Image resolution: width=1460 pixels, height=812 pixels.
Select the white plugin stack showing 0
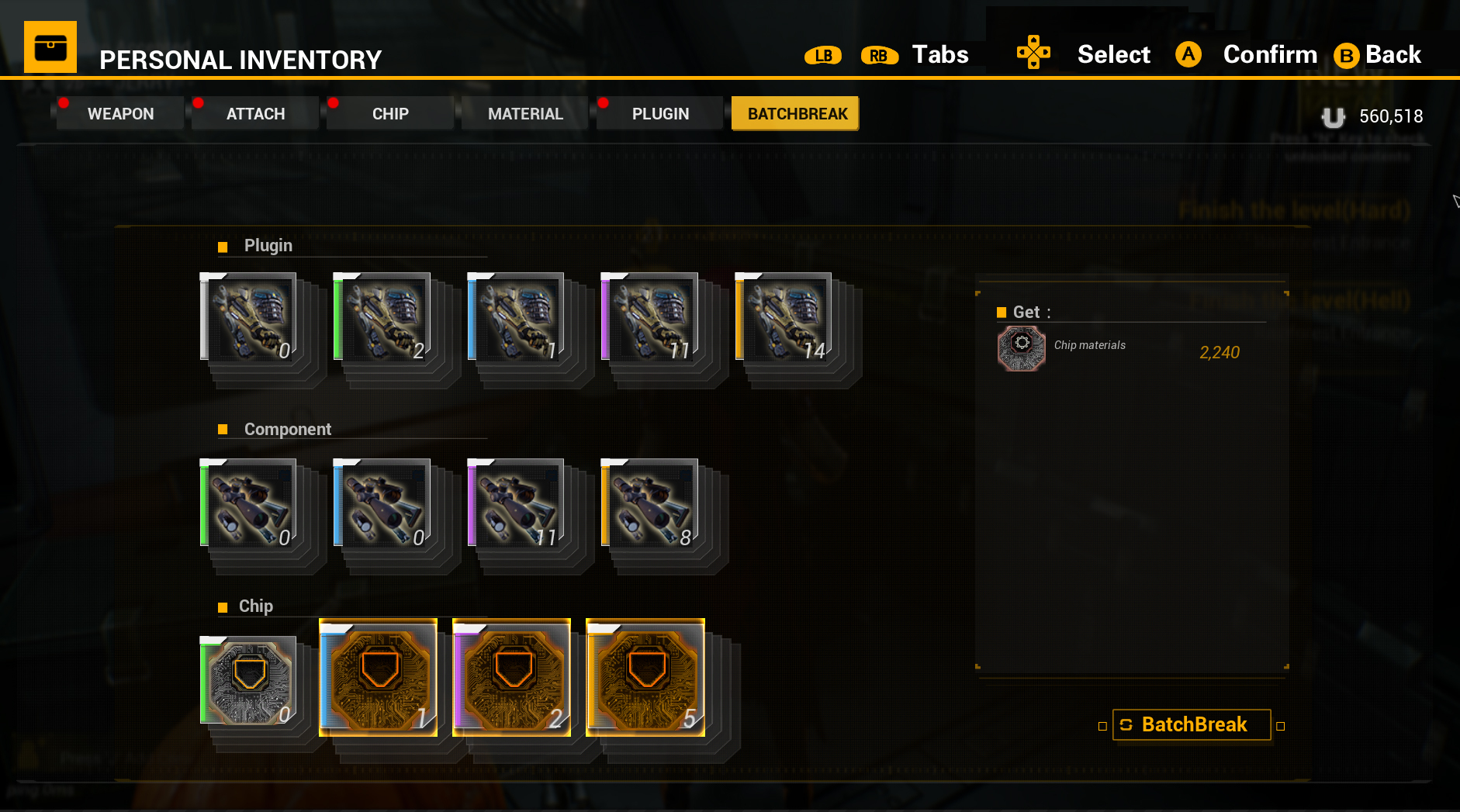248,316
